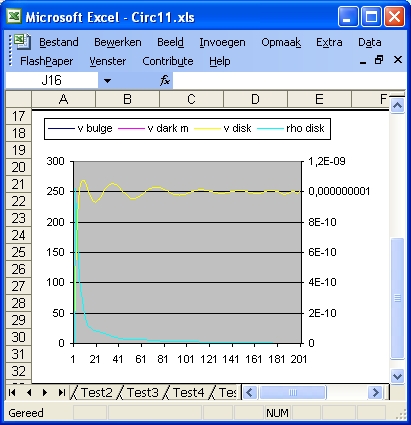Jump to first sheet tab arrow
The height and width of the screenshot is (425, 411).
click(x=12, y=392)
